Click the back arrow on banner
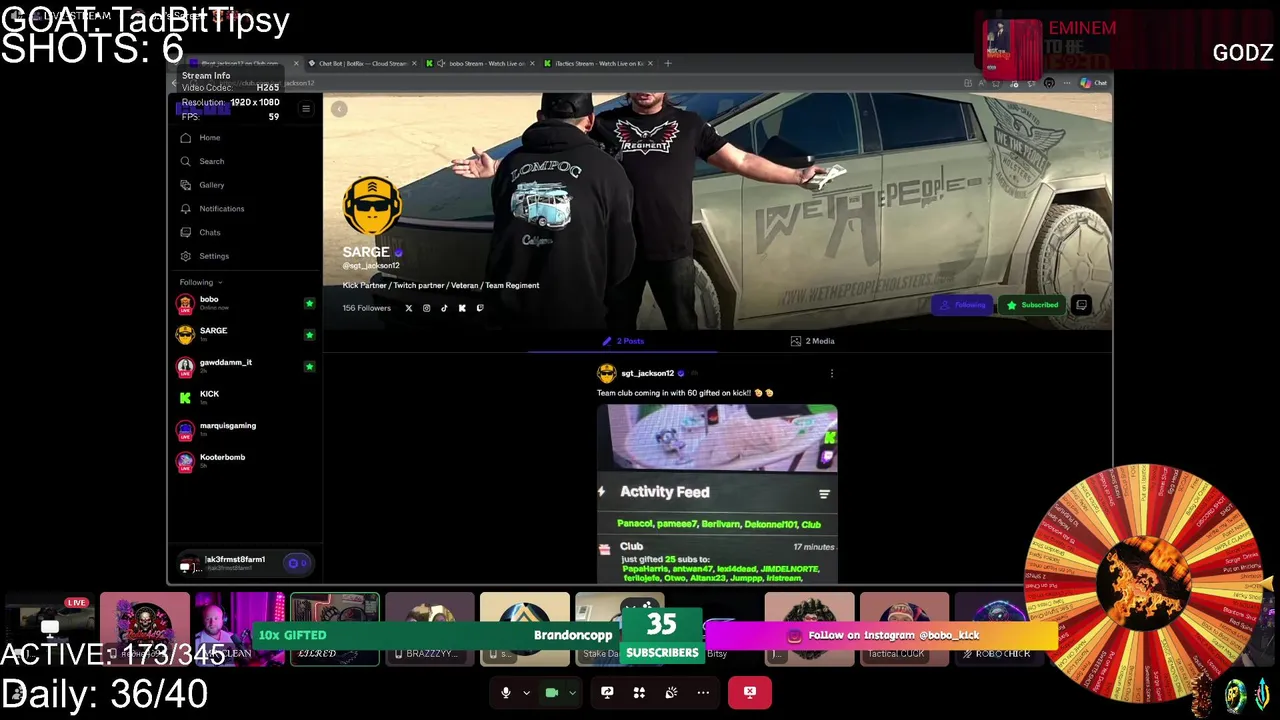Image resolution: width=1280 pixels, height=720 pixels. (x=339, y=109)
